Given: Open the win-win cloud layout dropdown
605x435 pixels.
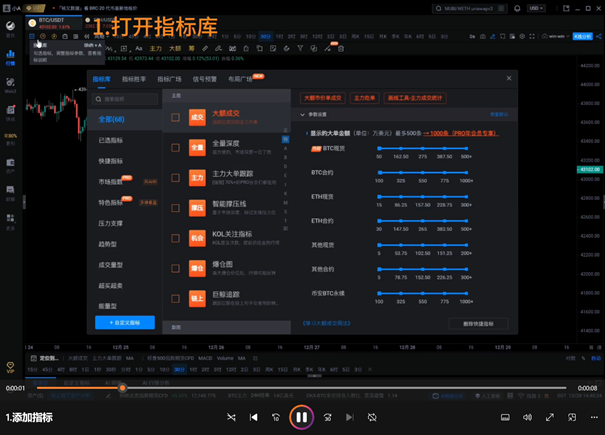Looking at the screenshot, I should pyautogui.click(x=556, y=36).
